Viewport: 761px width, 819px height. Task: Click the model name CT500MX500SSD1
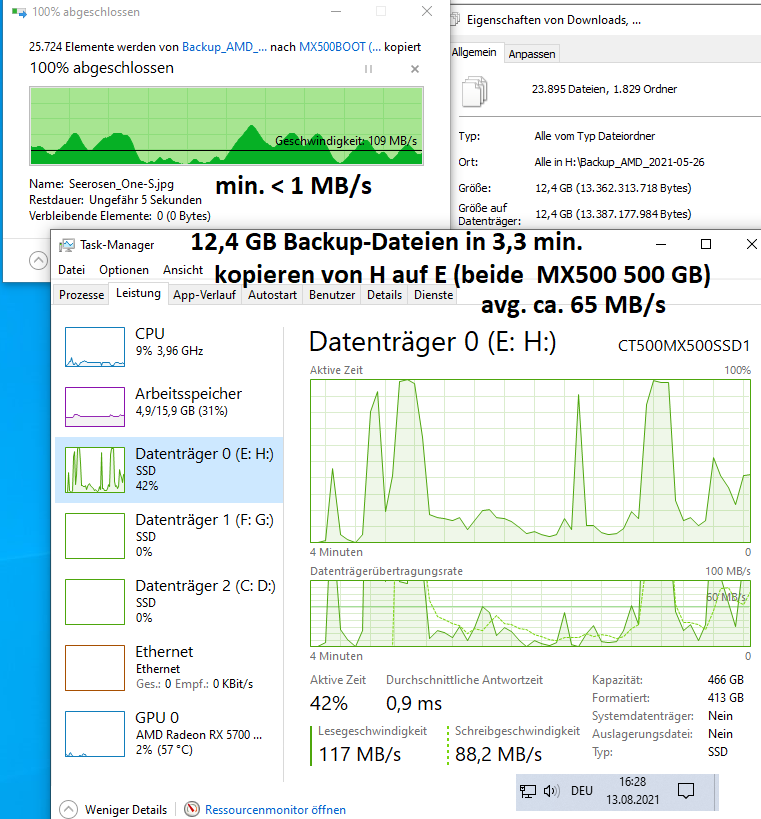click(x=684, y=346)
